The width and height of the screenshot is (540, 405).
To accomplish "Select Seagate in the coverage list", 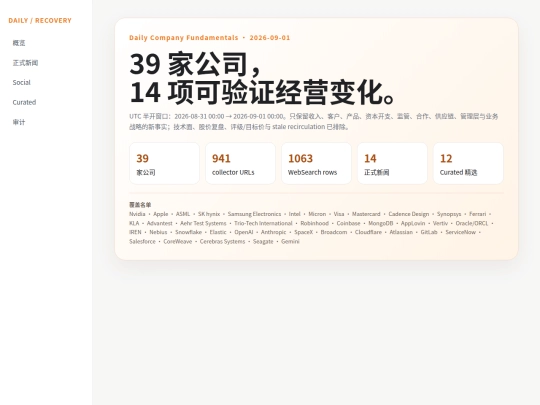I will pyautogui.click(x=263, y=242).
